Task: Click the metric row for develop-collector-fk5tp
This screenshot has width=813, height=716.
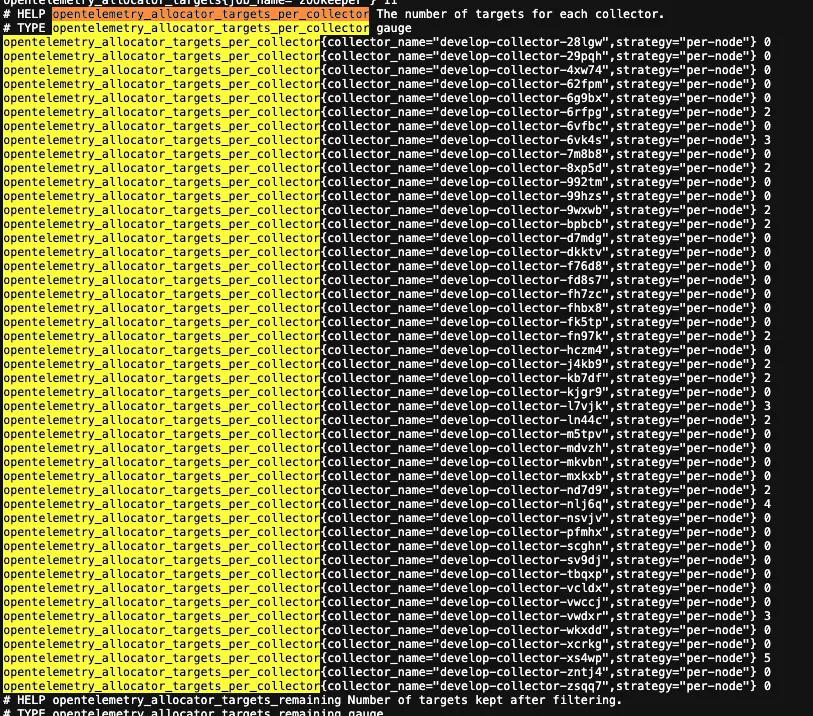Action: 387,322
